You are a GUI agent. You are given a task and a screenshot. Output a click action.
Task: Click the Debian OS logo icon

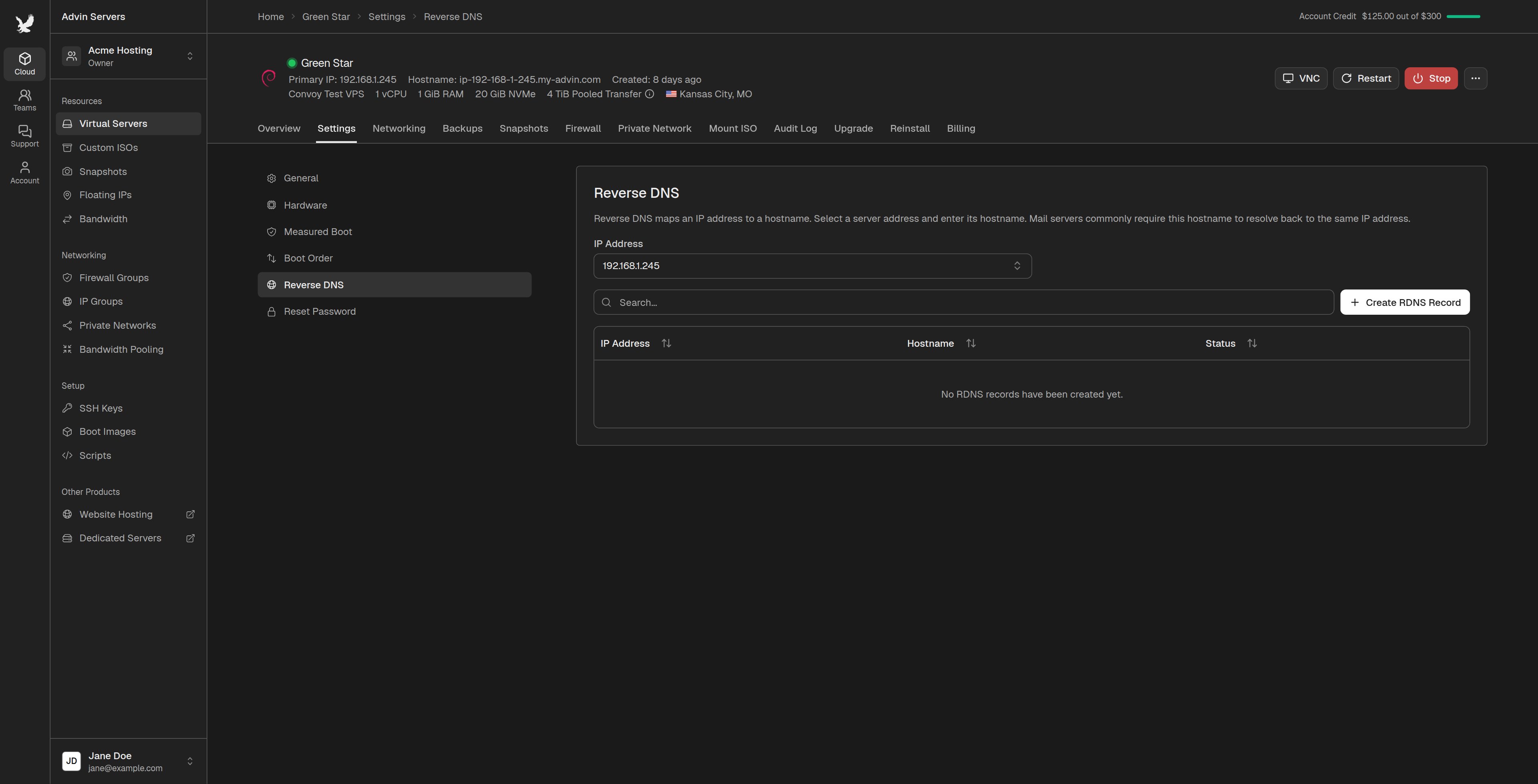[x=269, y=78]
